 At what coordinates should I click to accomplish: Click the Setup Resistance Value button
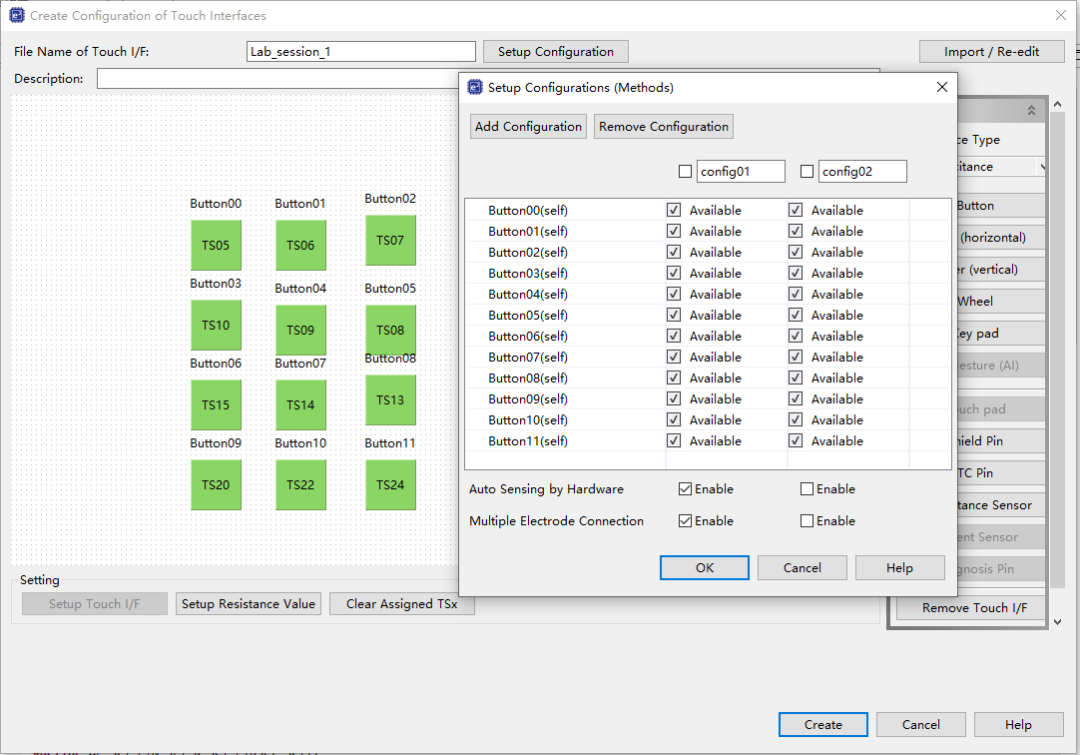point(248,603)
